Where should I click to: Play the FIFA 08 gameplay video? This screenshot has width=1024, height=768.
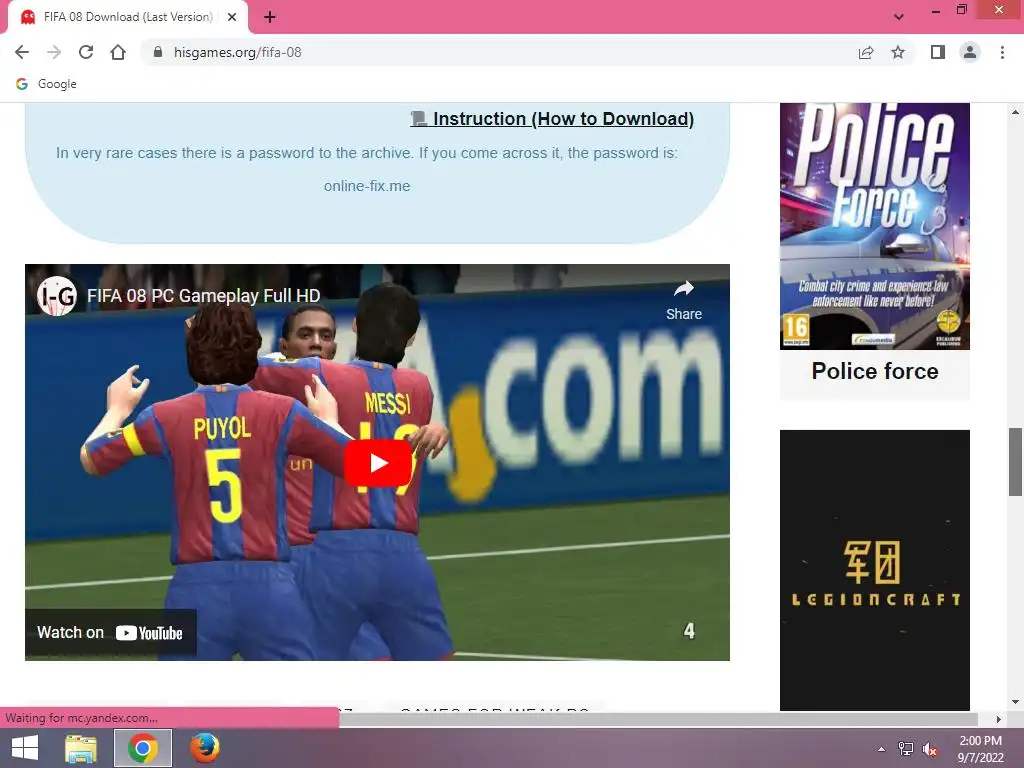[378, 463]
